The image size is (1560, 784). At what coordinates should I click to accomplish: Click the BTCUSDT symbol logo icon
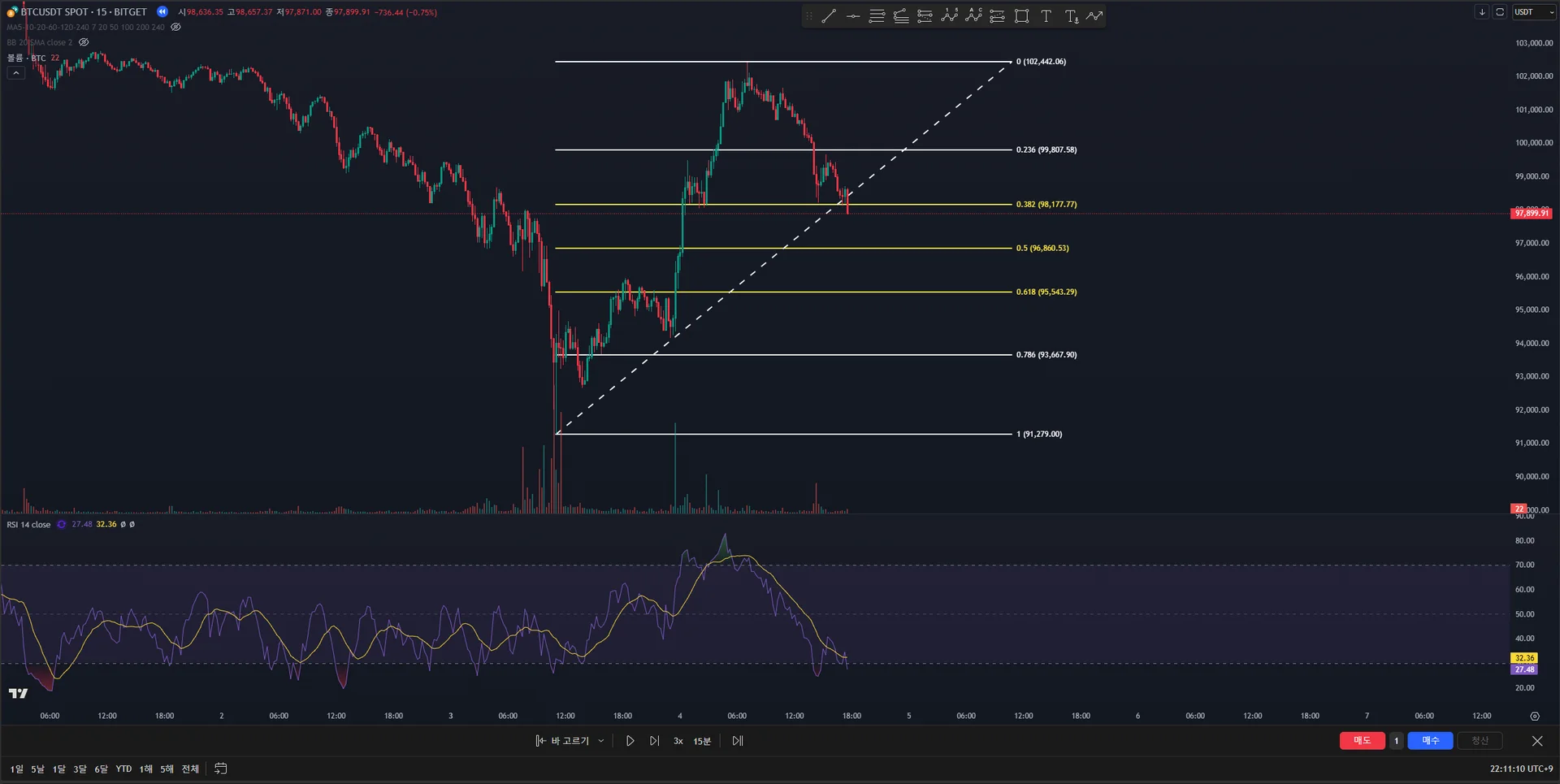(x=12, y=12)
